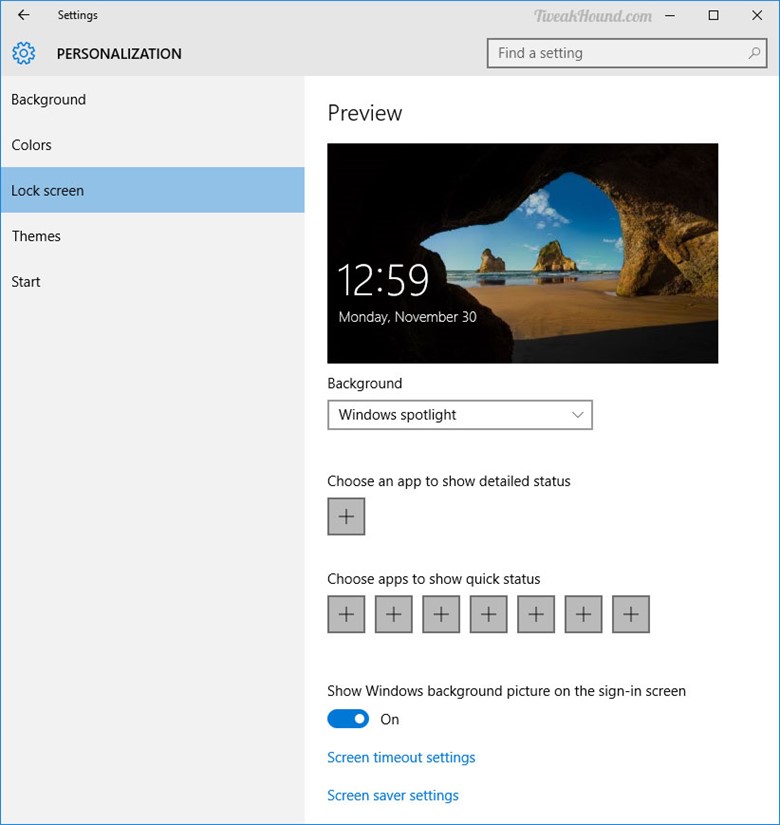Click the Personalization gear icon
The width and height of the screenshot is (780, 825).
(24, 53)
